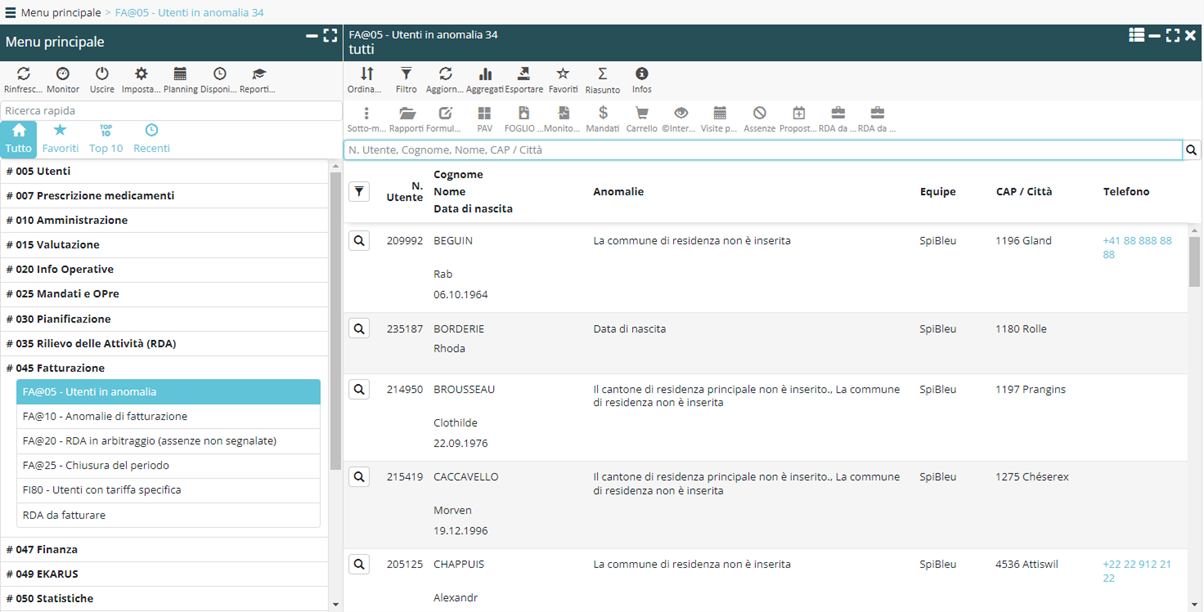Image resolution: width=1204 pixels, height=612 pixels.
Task: Click the phone number link for BEGUIN
Action: (x=1137, y=247)
